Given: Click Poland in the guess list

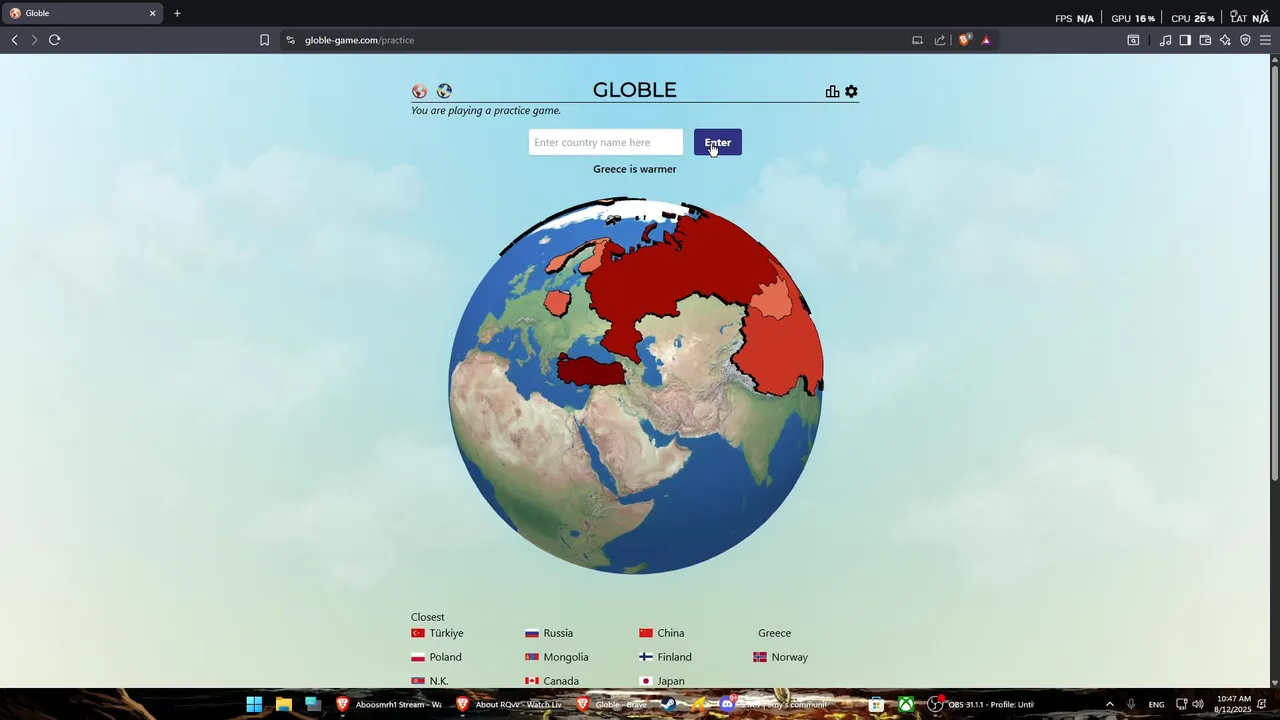Looking at the screenshot, I should [x=436, y=657].
